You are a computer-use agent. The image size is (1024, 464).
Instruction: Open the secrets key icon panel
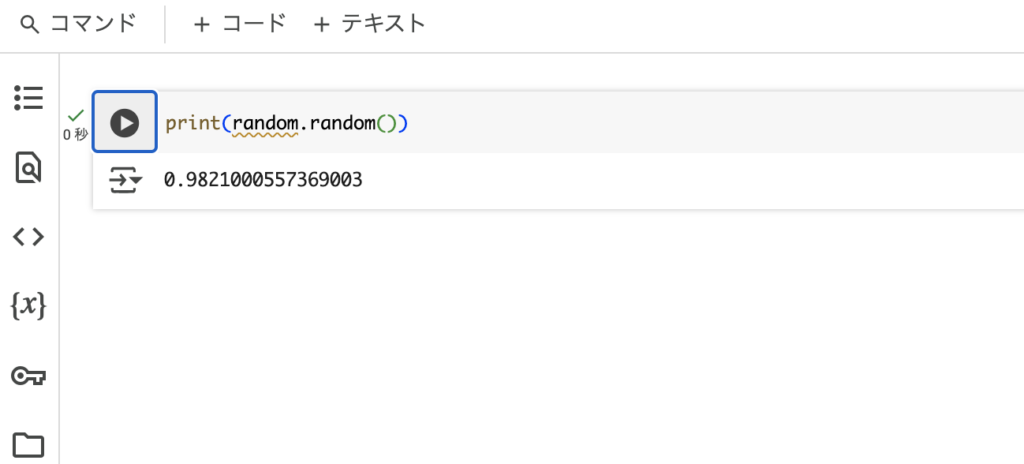click(x=29, y=376)
